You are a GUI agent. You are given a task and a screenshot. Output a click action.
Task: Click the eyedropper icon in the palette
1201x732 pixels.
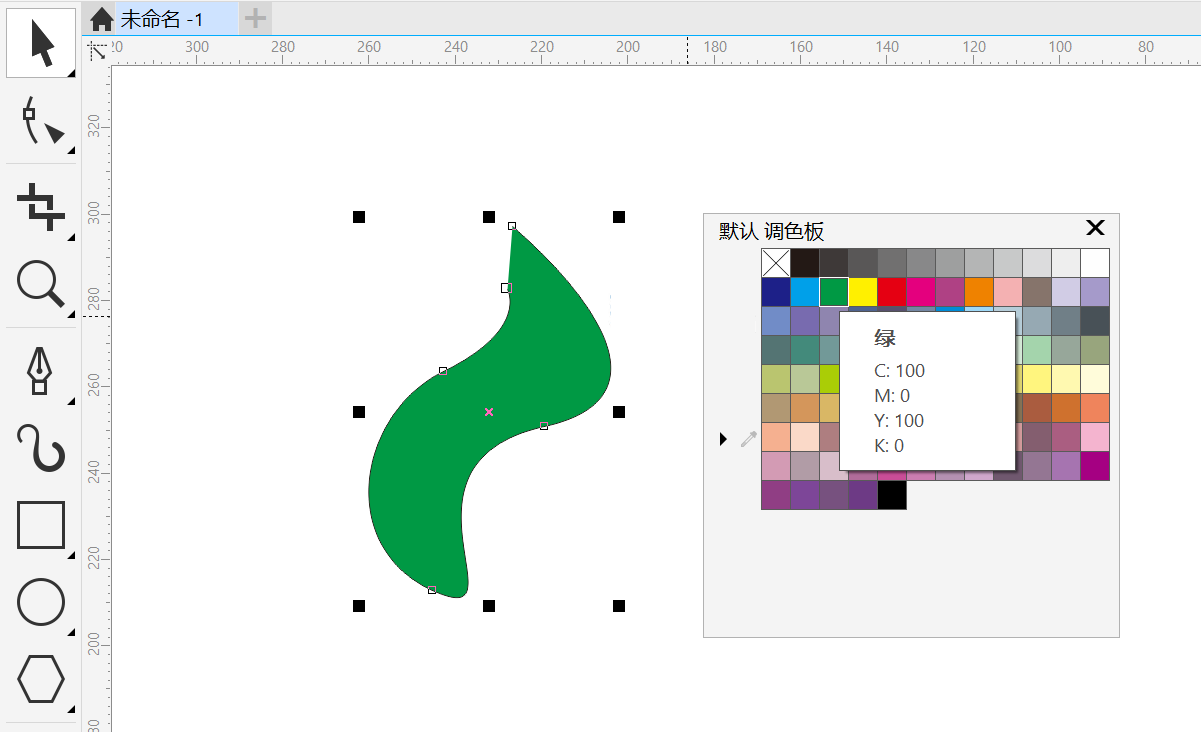748,438
